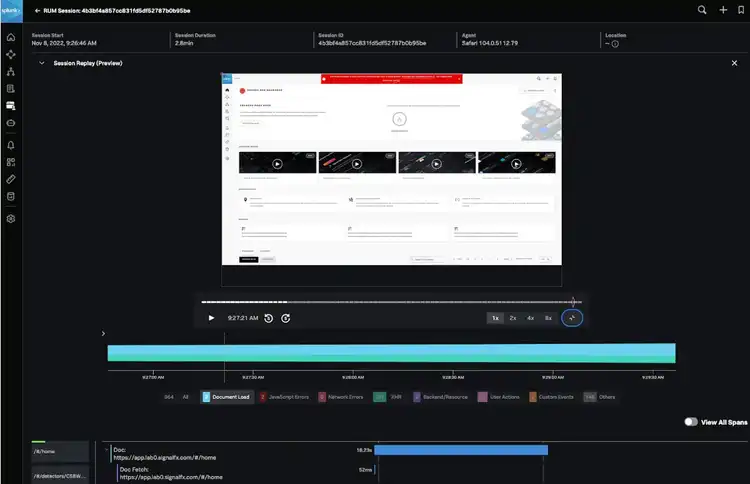Click the fourth video thumbnail in the replay

click(517, 163)
